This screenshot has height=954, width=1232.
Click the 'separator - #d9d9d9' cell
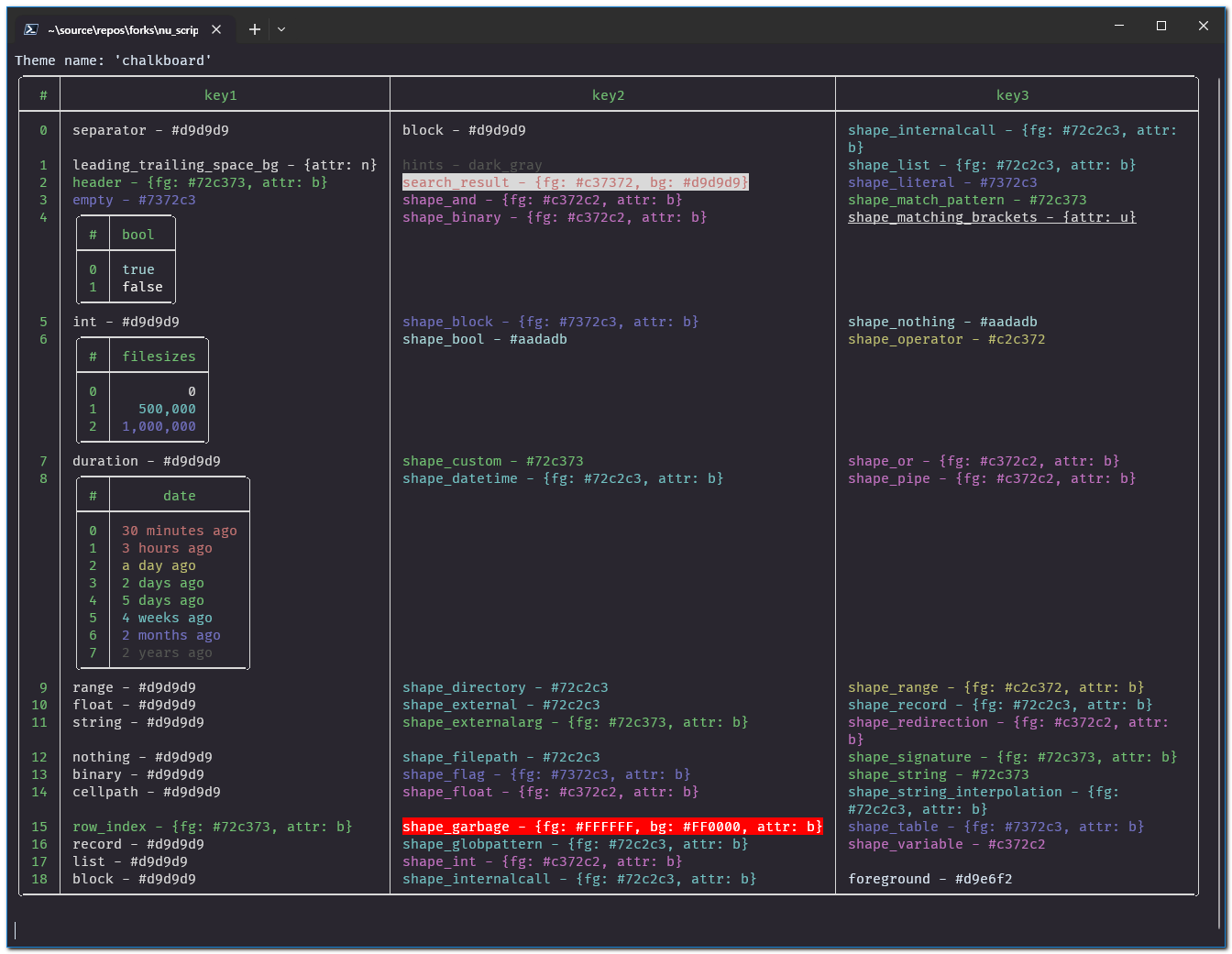tap(151, 130)
